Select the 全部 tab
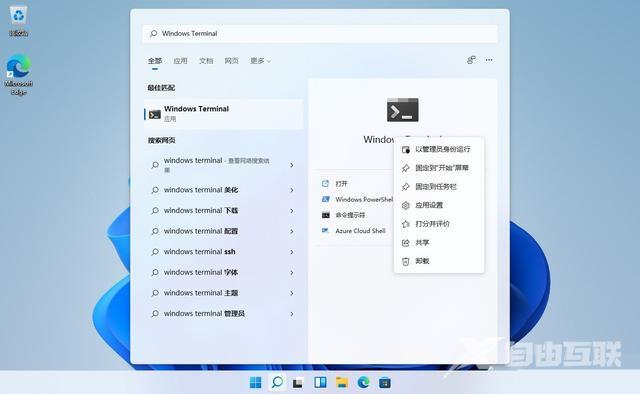This screenshot has height=394, width=640. 155,61
